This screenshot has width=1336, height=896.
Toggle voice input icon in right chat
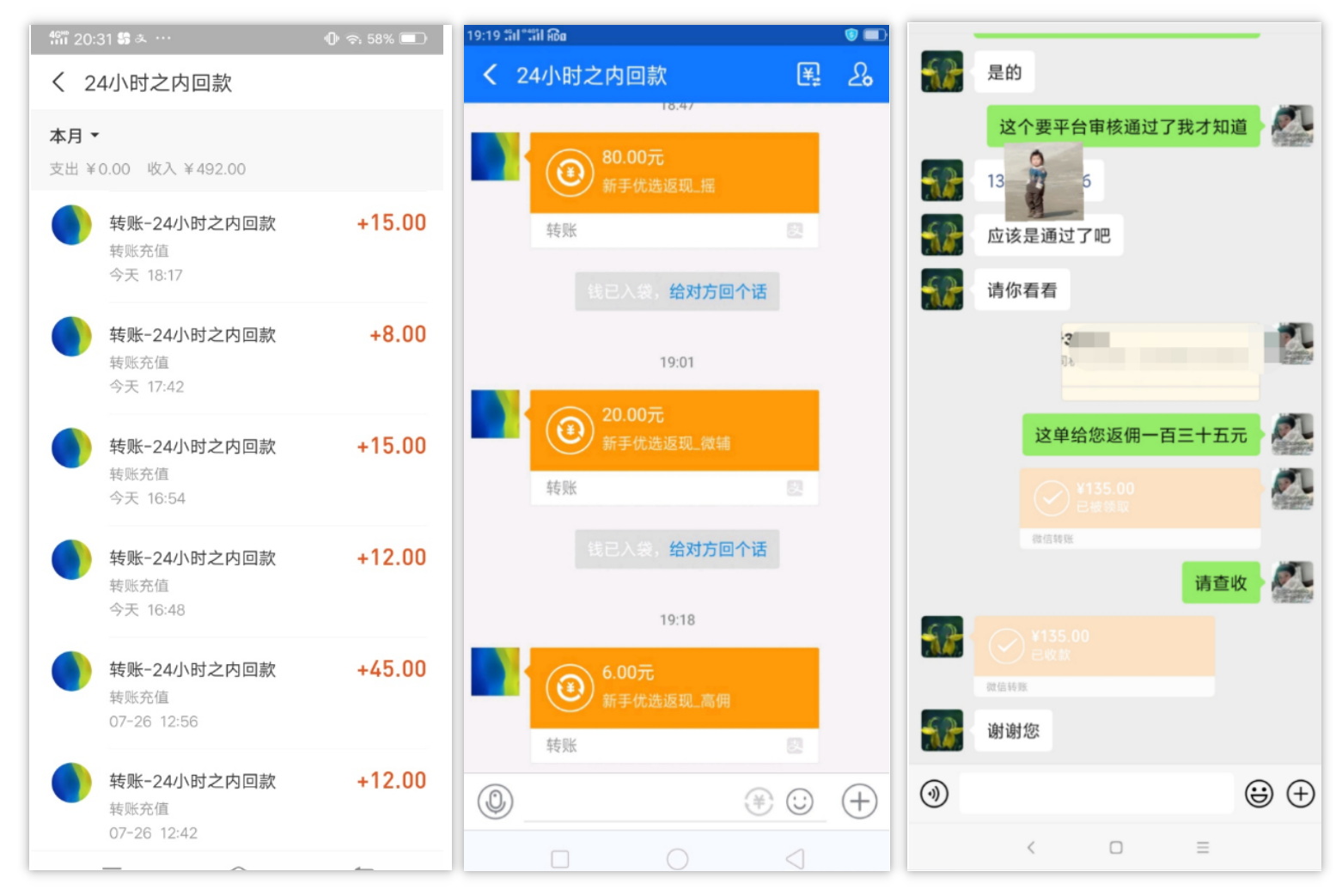[x=935, y=794]
